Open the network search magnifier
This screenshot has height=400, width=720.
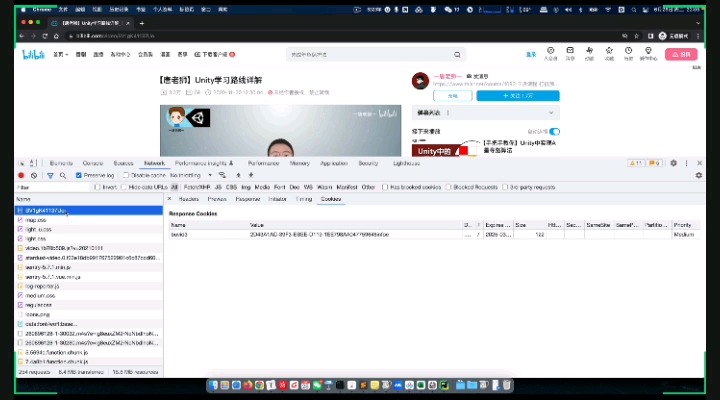point(63,175)
